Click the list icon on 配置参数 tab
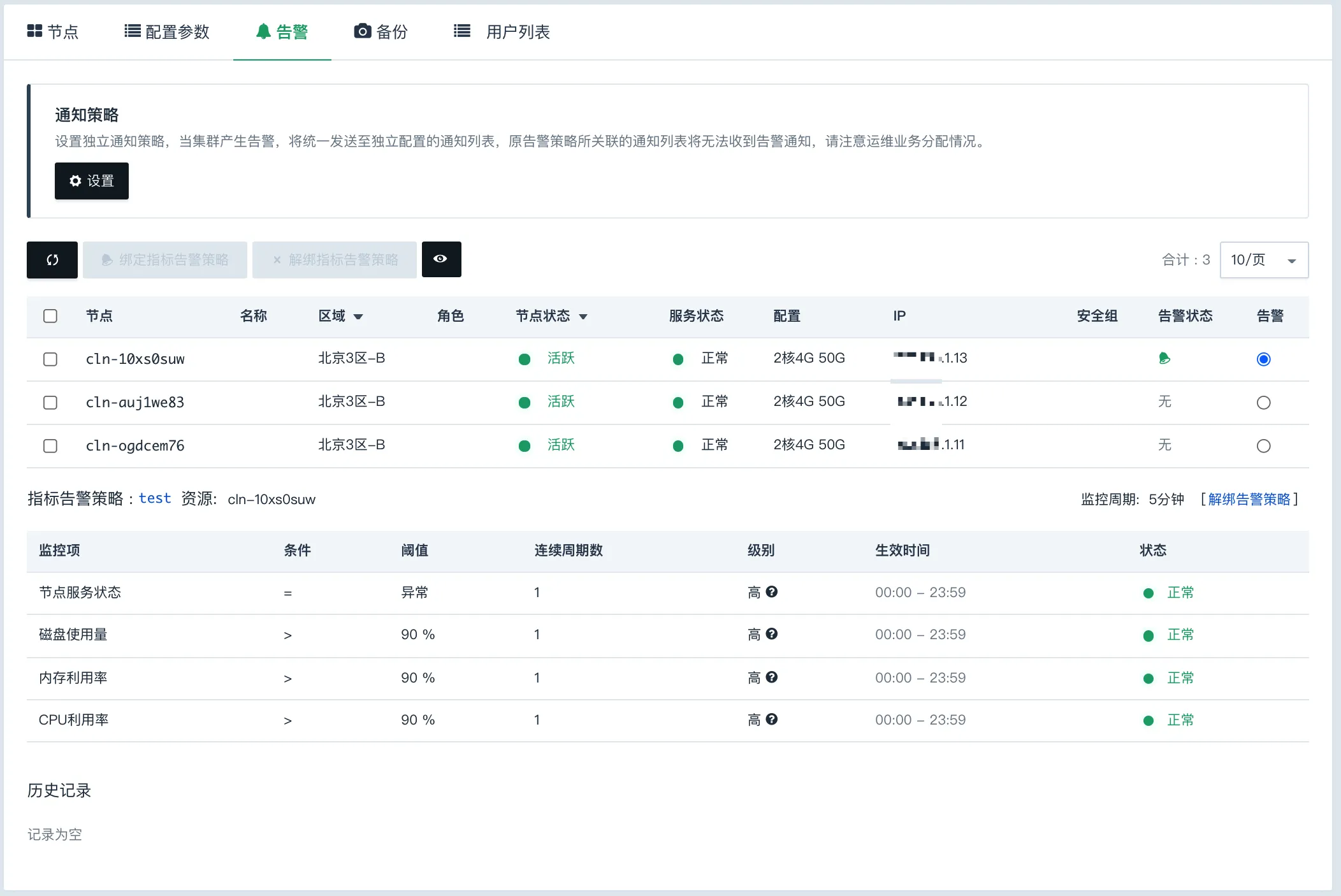The width and height of the screenshot is (1341, 896). 133,31
